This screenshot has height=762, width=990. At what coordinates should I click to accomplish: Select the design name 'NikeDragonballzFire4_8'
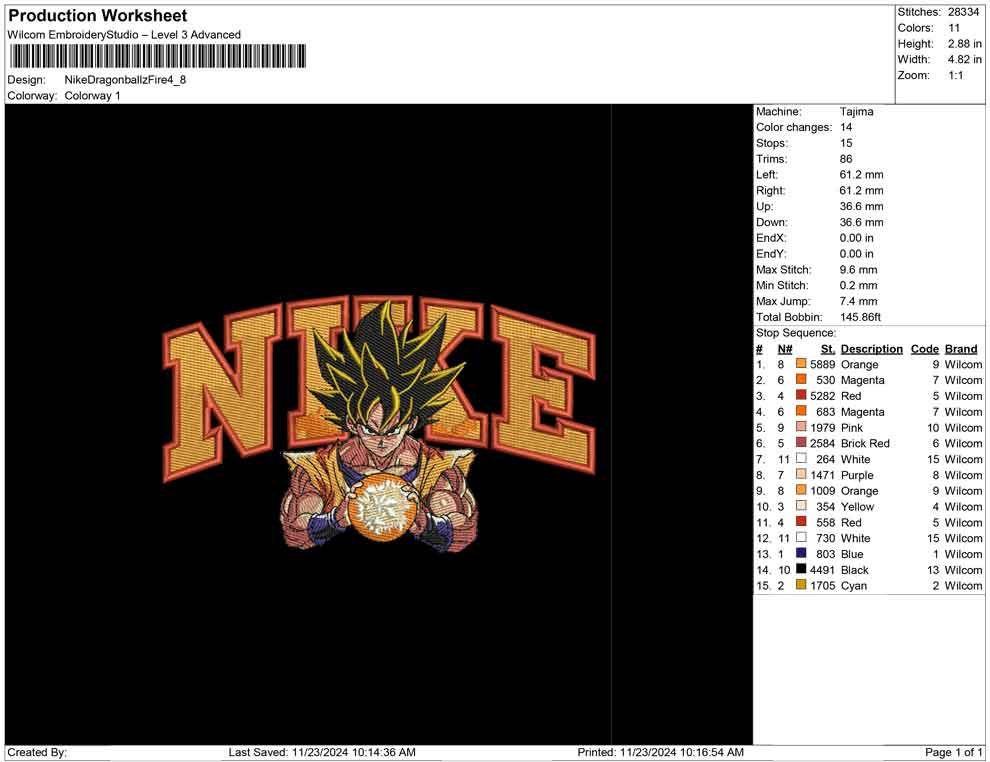point(125,80)
